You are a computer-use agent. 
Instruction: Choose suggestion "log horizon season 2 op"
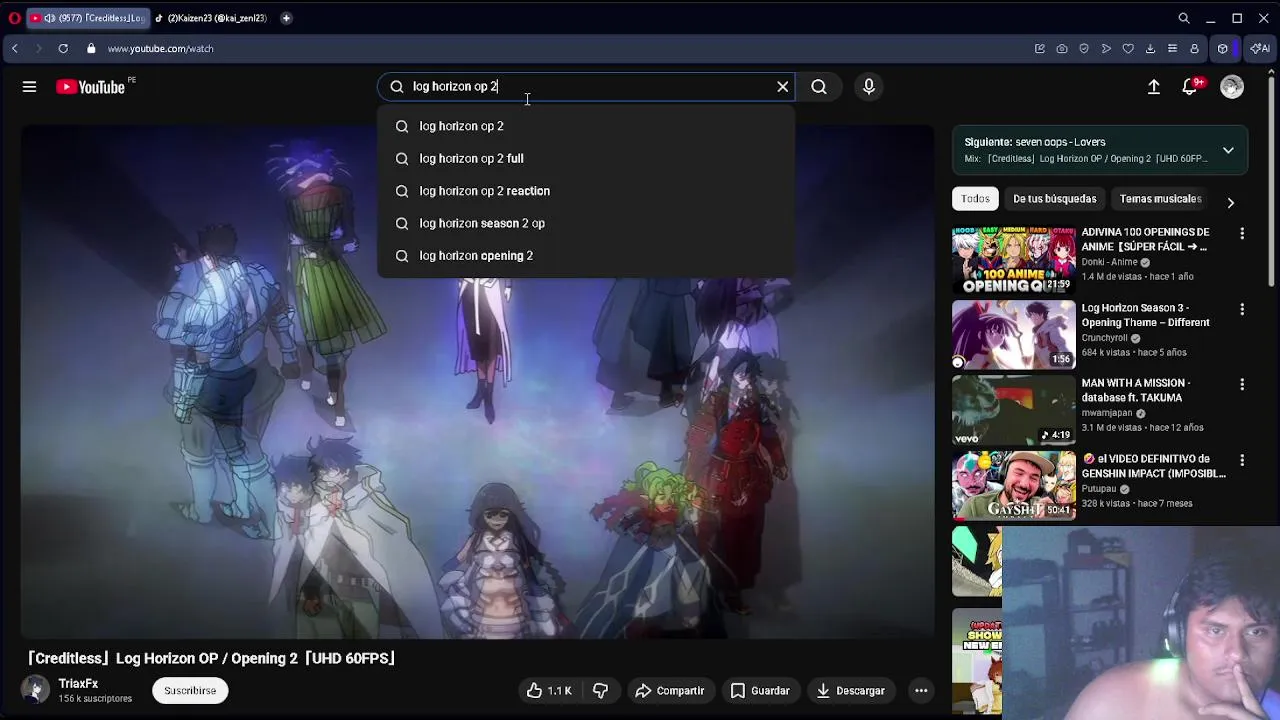click(586, 223)
